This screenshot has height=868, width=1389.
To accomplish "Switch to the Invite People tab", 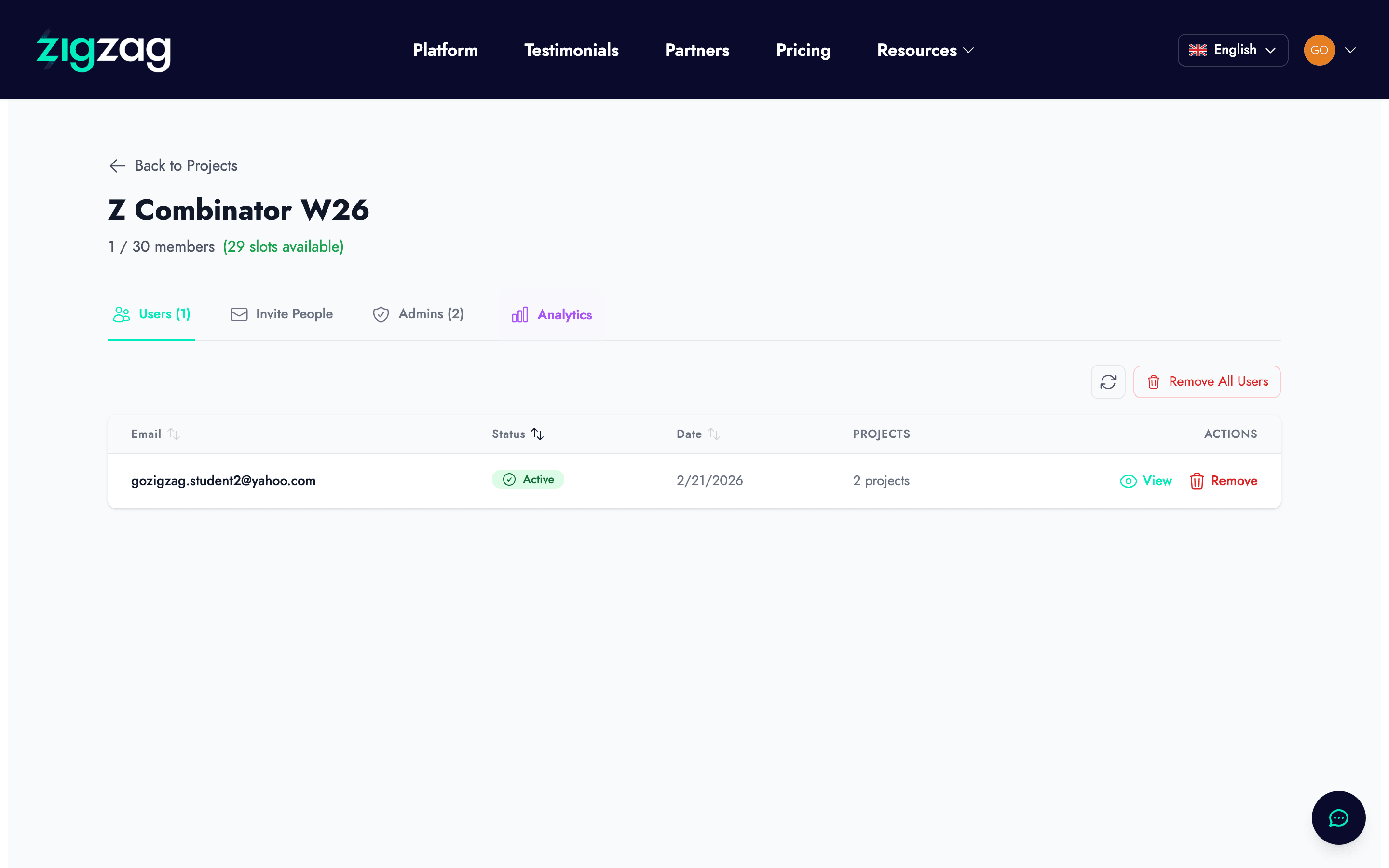I will pos(281,314).
